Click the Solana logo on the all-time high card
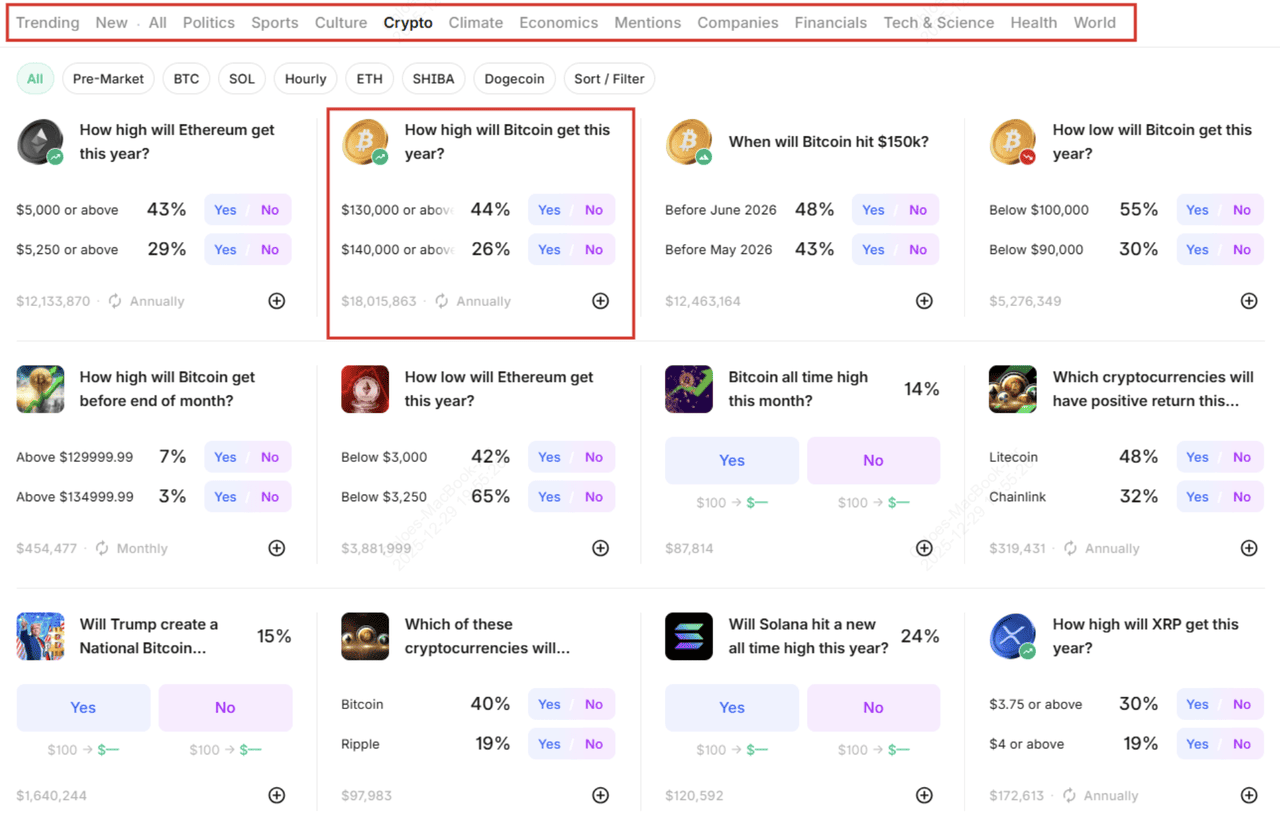Screen dimensions: 1280x831 tap(688, 636)
